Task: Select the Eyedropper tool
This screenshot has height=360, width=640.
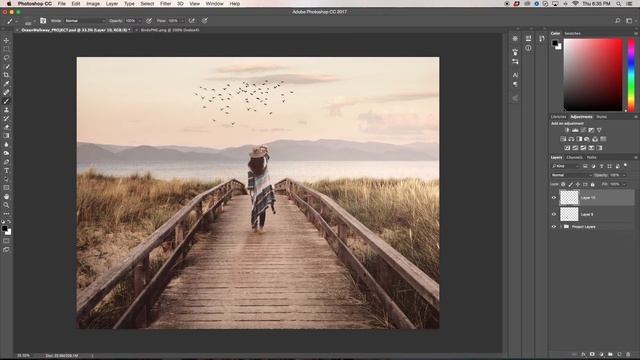Action: [x=6, y=84]
